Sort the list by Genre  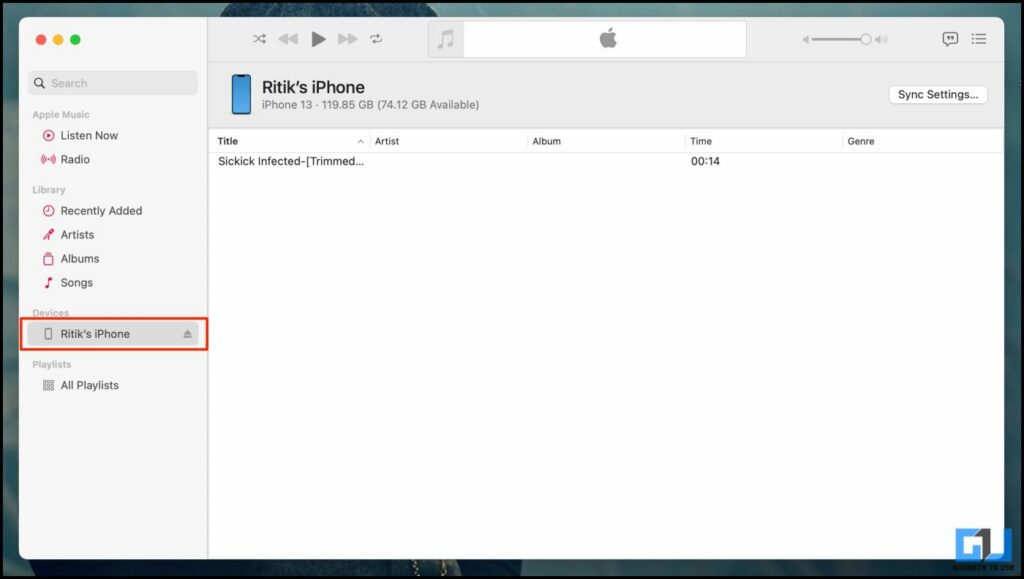tap(861, 141)
